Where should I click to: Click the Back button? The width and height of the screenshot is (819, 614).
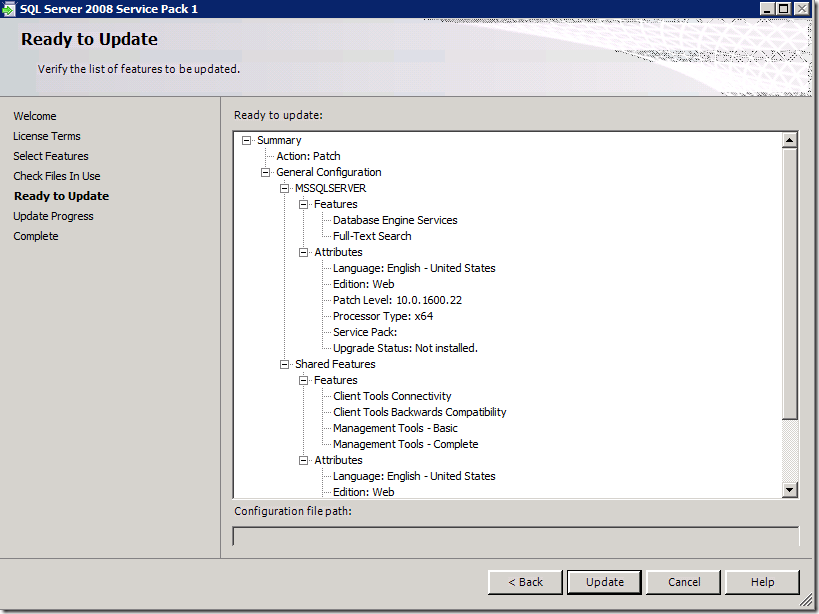click(525, 582)
